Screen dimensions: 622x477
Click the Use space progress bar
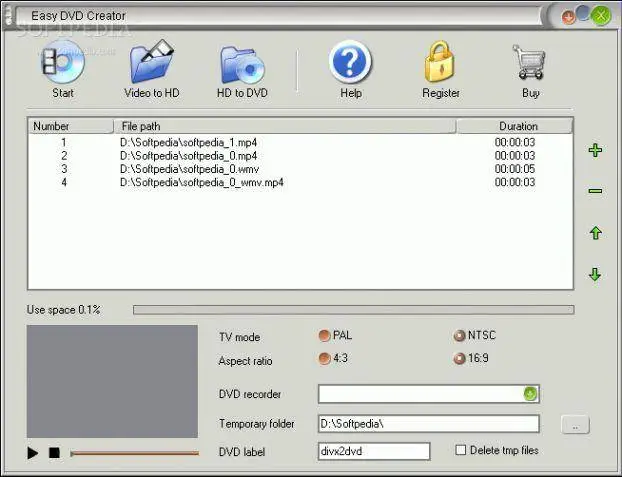click(x=353, y=310)
